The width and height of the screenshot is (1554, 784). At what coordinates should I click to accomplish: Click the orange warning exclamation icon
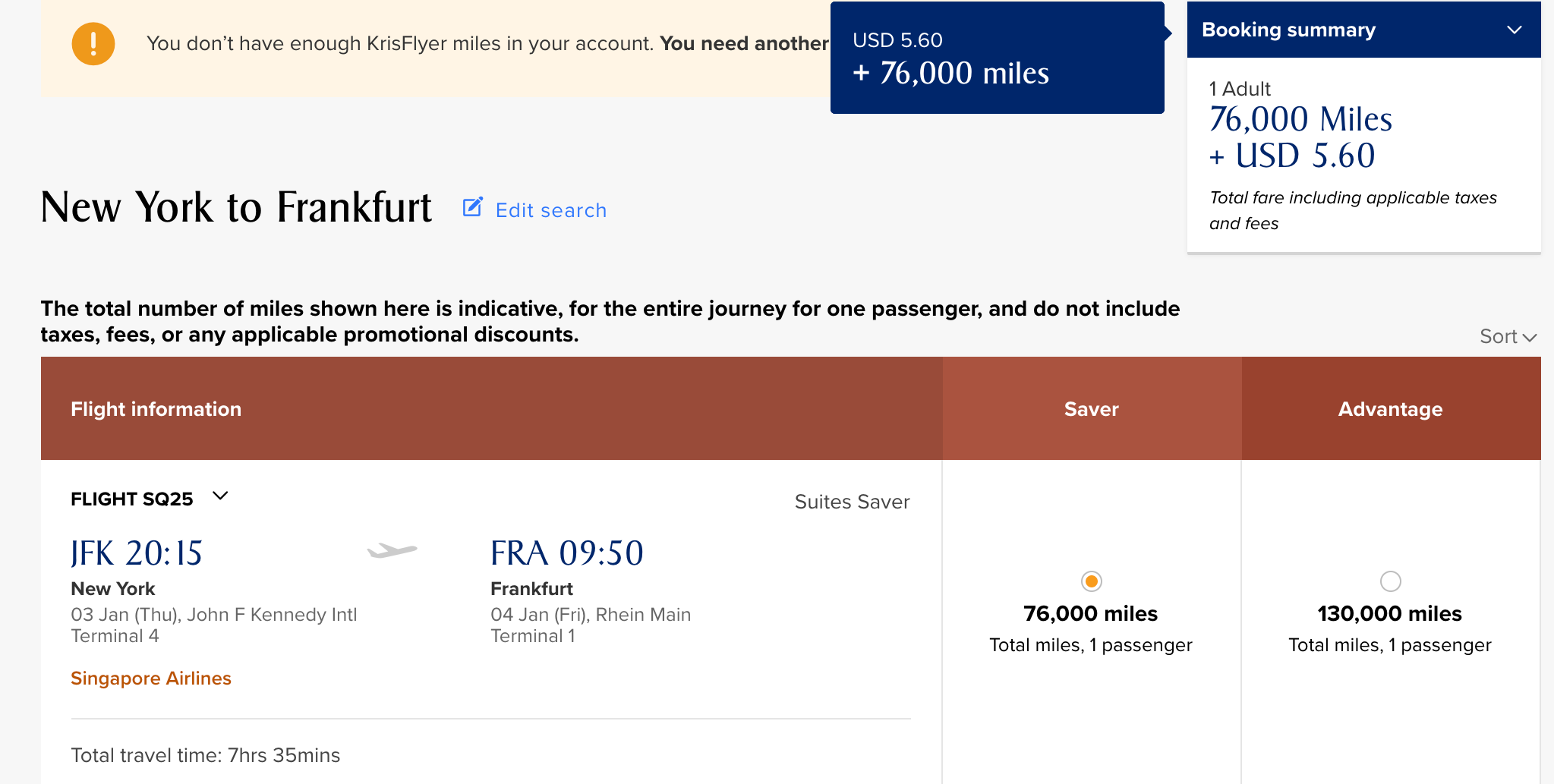pyautogui.click(x=93, y=43)
